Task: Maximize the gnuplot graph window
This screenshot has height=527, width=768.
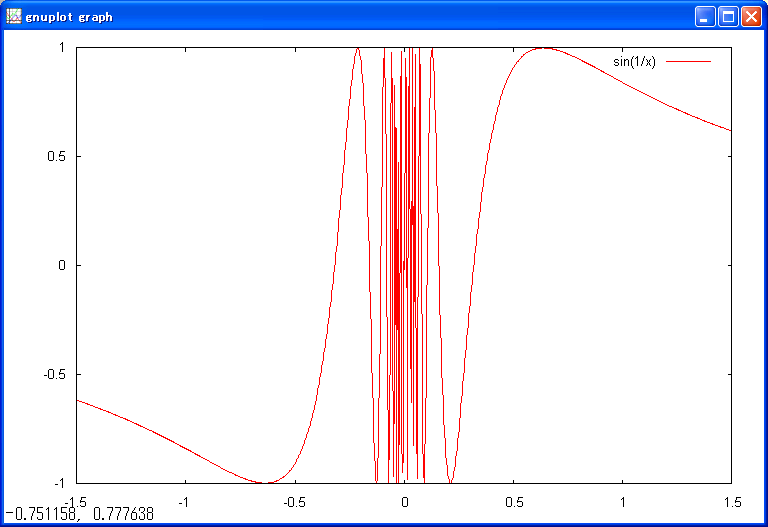Action: tap(728, 17)
